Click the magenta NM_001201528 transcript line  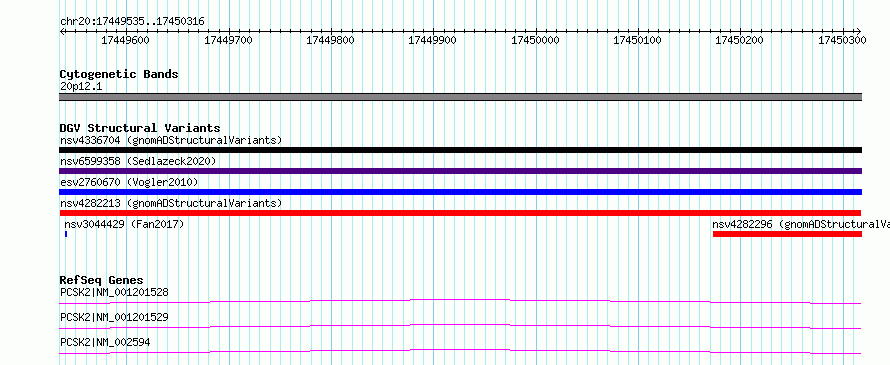[460, 301]
